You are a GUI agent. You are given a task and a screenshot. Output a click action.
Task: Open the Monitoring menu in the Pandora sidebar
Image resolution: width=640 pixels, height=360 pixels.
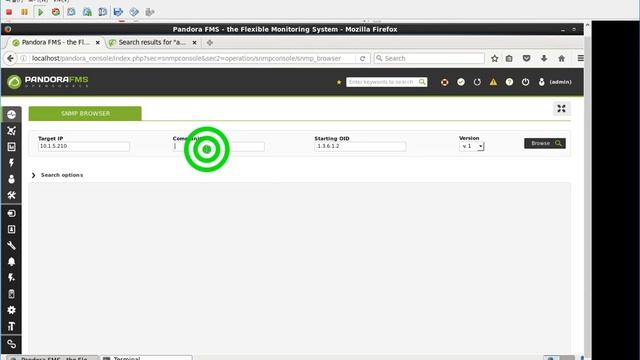point(11,115)
